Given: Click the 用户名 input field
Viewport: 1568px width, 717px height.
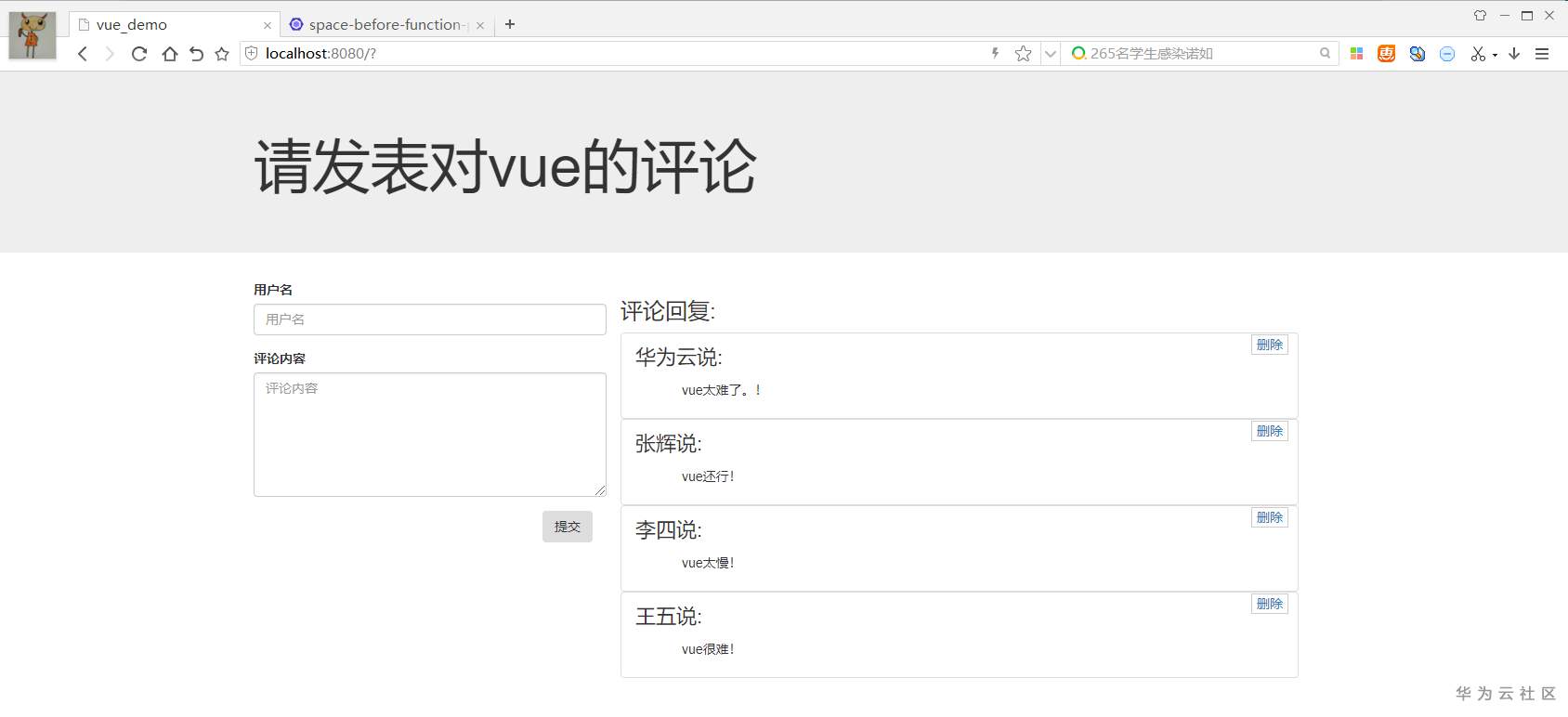Looking at the screenshot, I should [430, 319].
